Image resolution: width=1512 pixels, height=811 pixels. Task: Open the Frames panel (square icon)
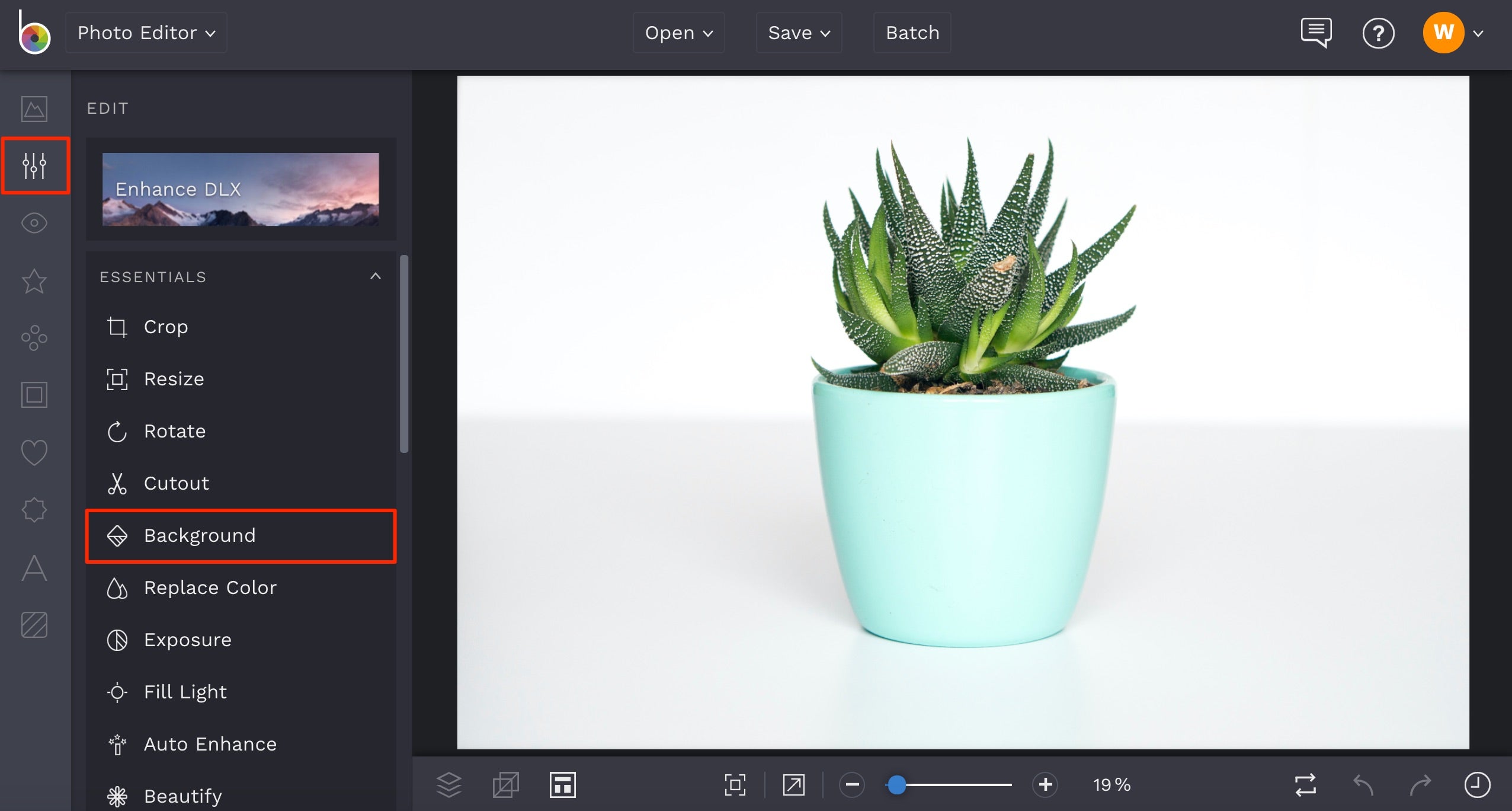[x=34, y=394]
